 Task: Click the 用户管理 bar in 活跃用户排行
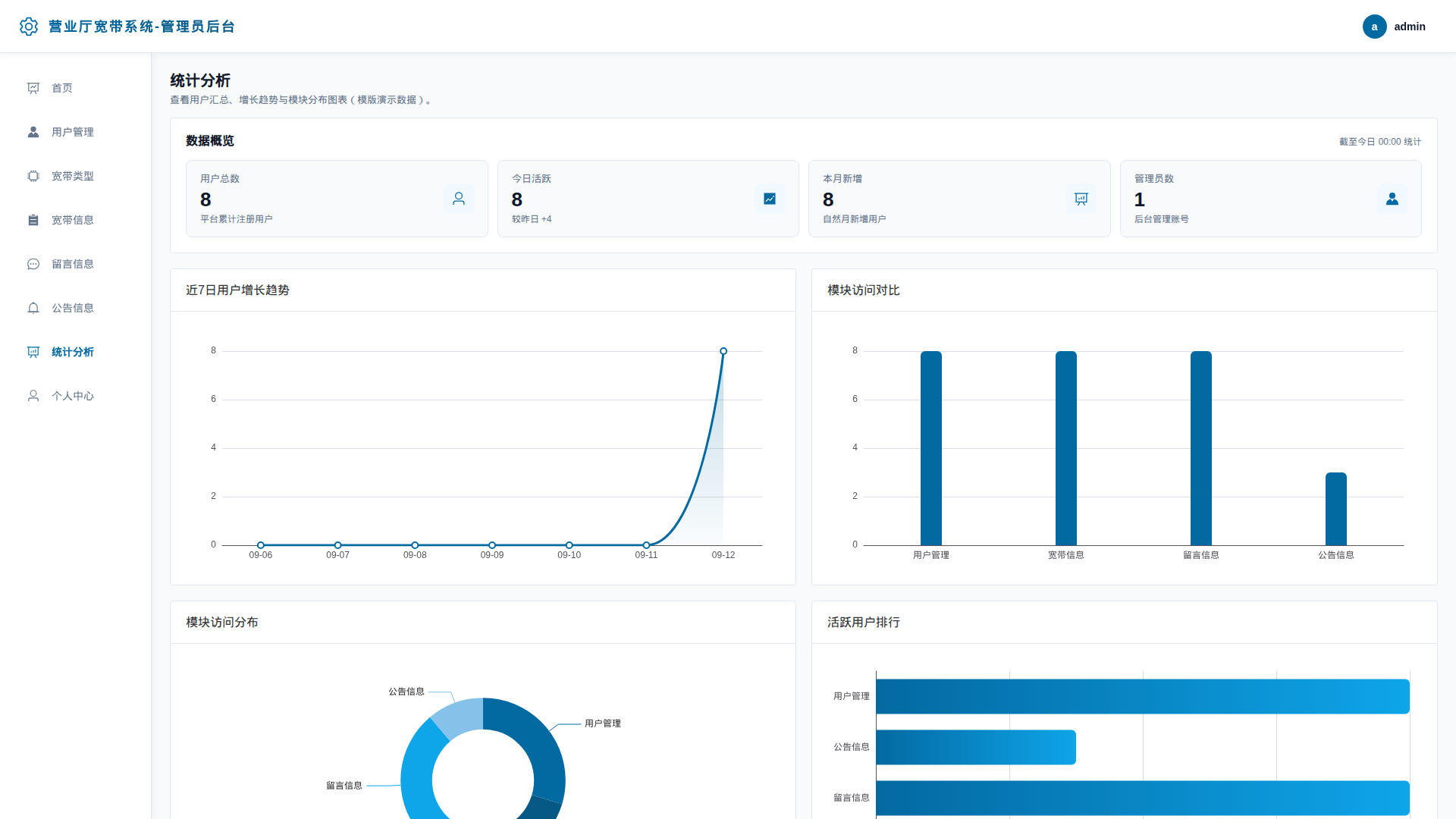[1143, 696]
